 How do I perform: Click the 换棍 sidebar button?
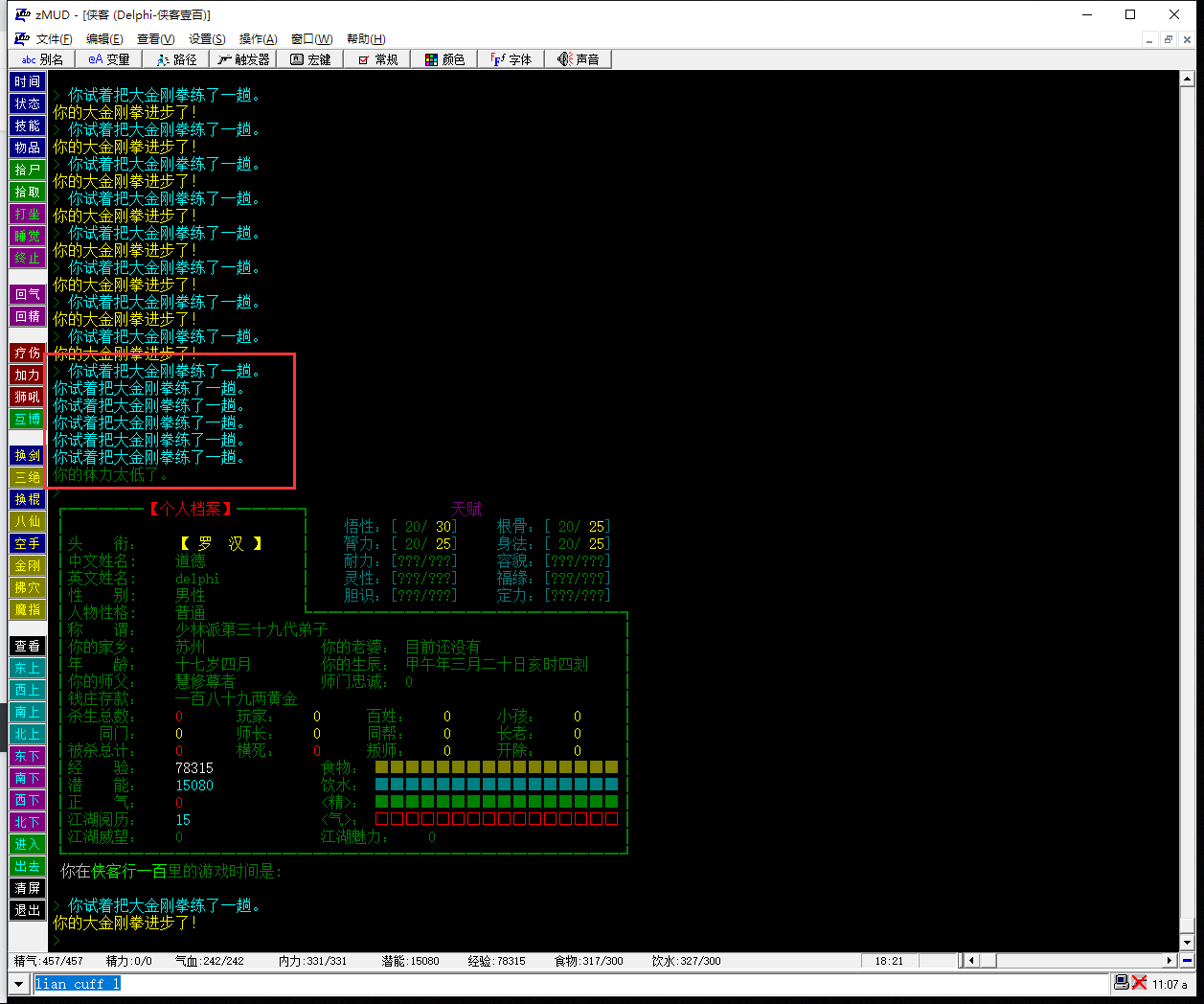[x=28, y=499]
